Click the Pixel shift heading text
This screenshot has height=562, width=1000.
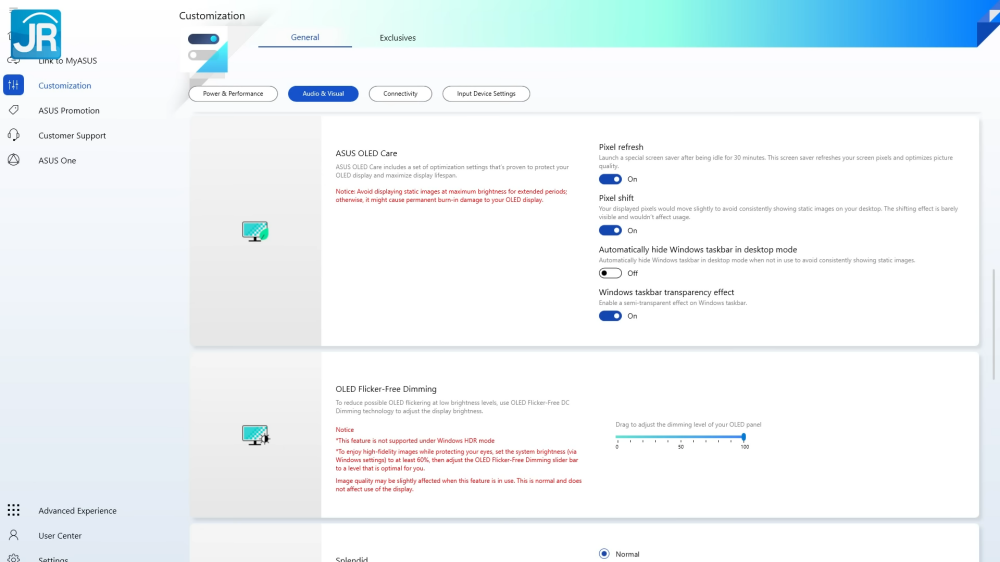coord(615,198)
